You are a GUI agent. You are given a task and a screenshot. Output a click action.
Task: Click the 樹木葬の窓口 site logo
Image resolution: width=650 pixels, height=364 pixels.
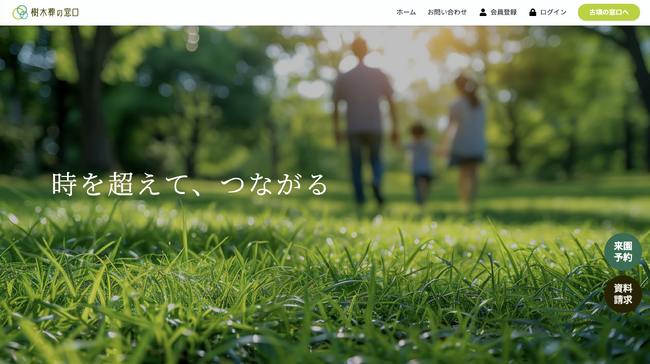pyautogui.click(x=46, y=12)
